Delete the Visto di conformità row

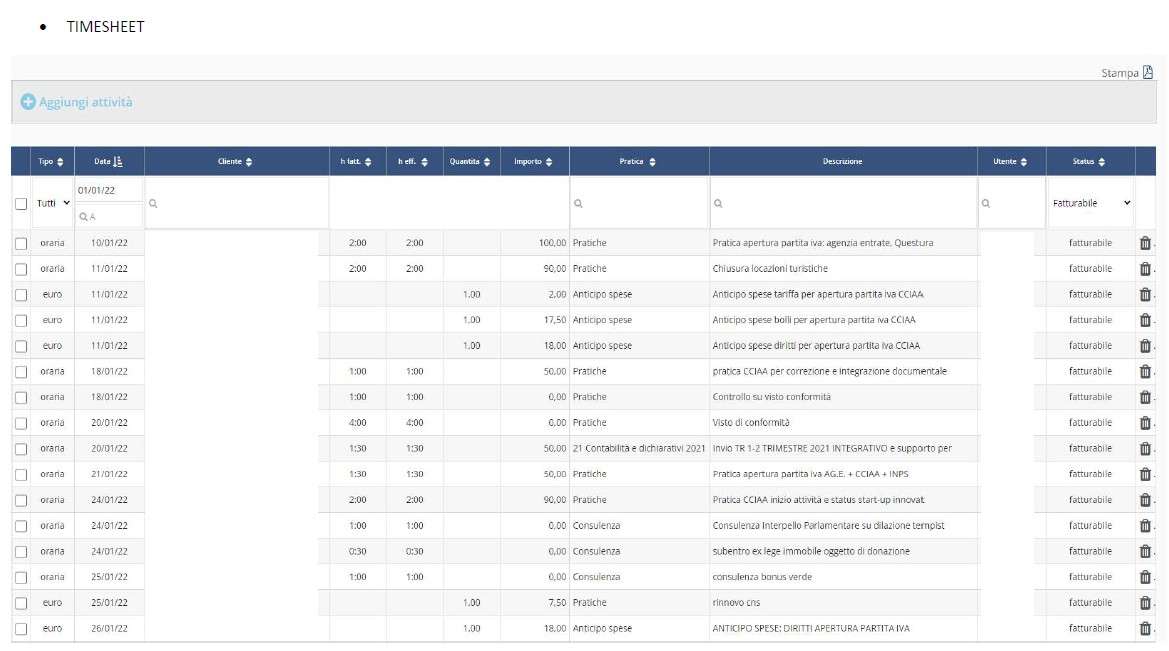coord(1145,423)
